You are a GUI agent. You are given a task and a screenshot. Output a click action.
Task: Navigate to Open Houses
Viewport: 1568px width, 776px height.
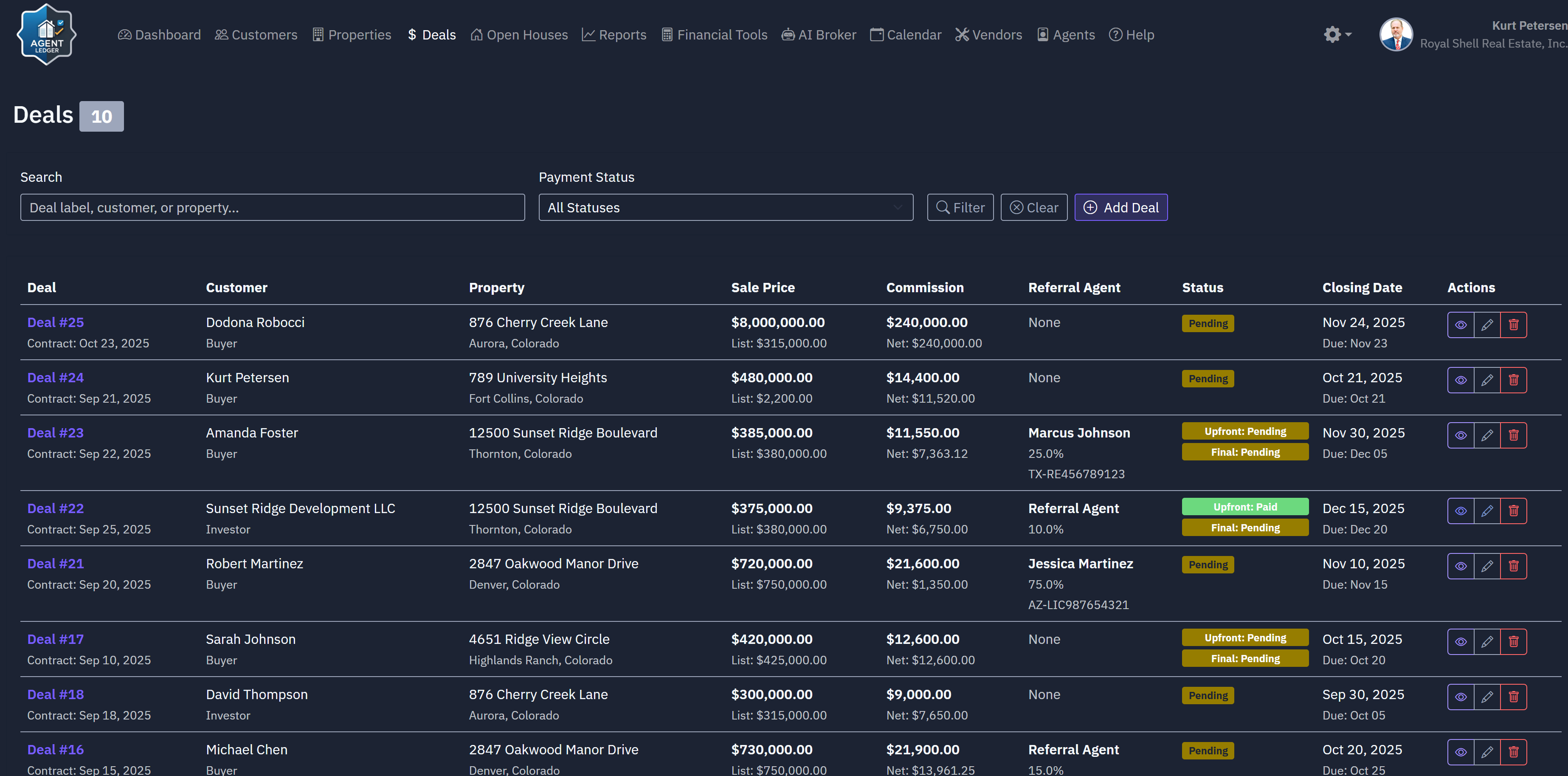(x=518, y=35)
